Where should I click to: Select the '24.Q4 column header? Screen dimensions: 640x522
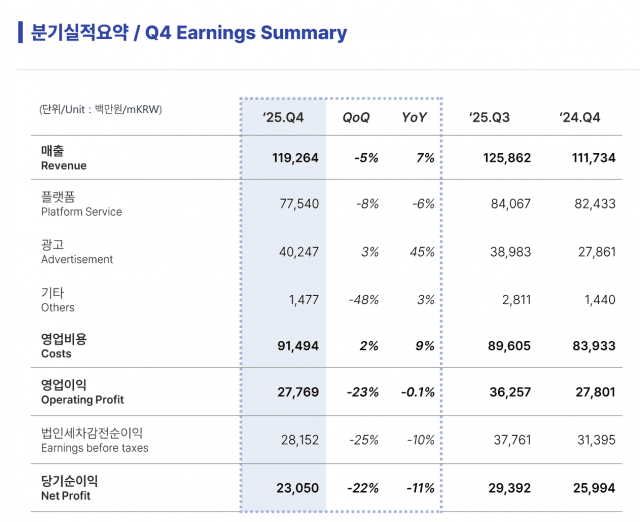pyautogui.click(x=581, y=118)
